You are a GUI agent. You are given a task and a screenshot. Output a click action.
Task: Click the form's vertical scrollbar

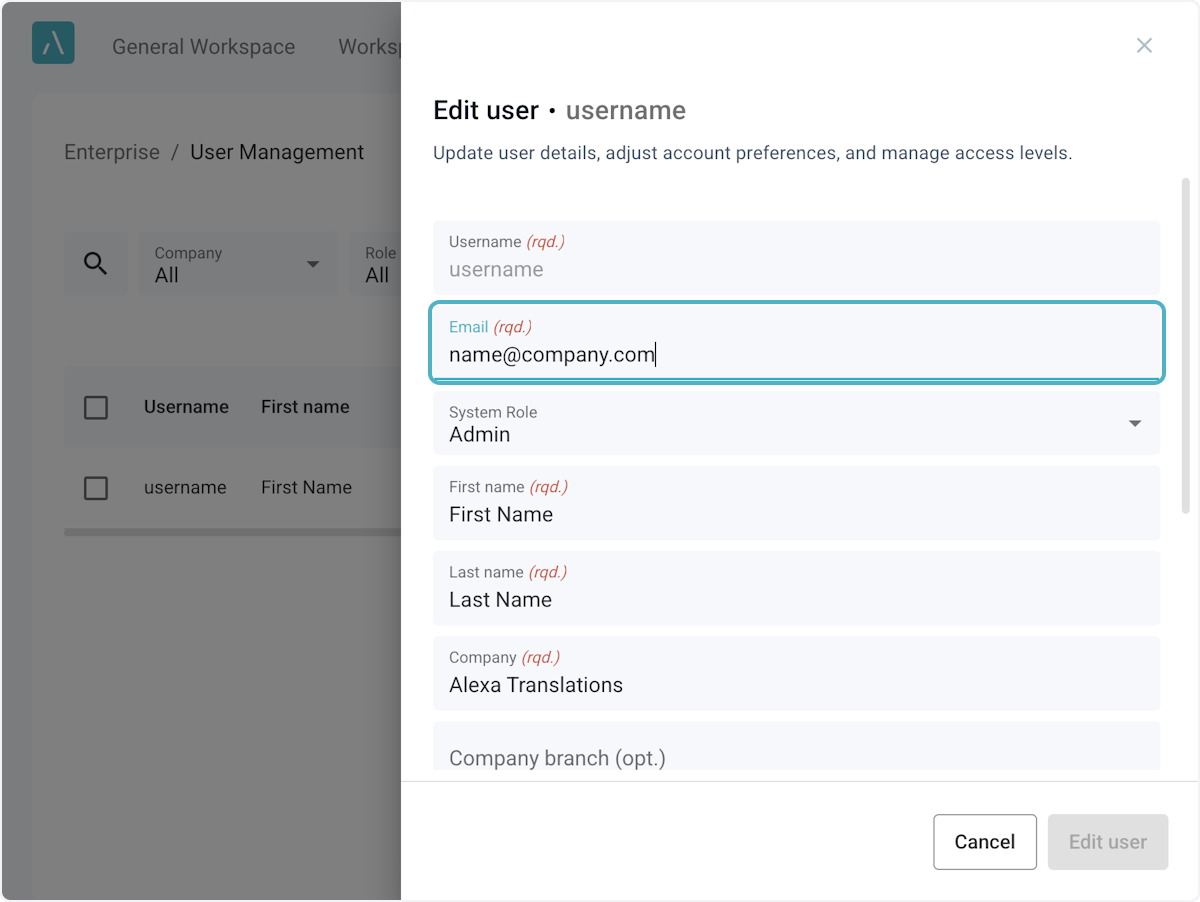(x=1186, y=345)
